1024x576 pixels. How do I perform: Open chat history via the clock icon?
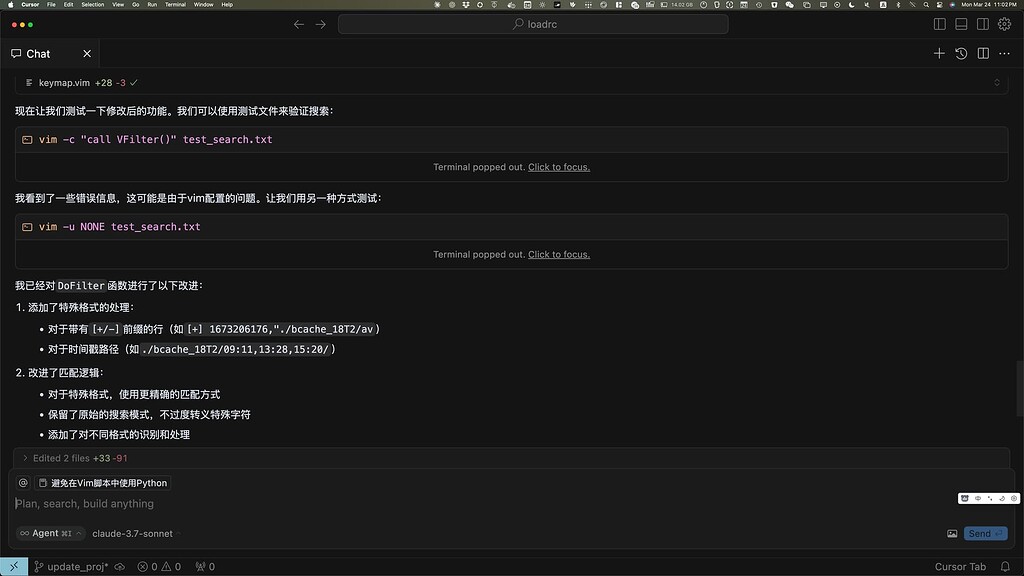tap(960, 53)
